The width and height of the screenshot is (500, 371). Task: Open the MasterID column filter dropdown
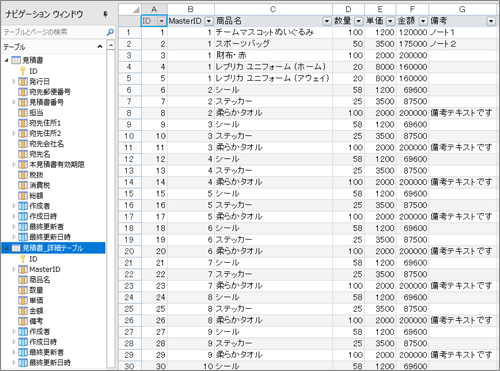click(209, 21)
